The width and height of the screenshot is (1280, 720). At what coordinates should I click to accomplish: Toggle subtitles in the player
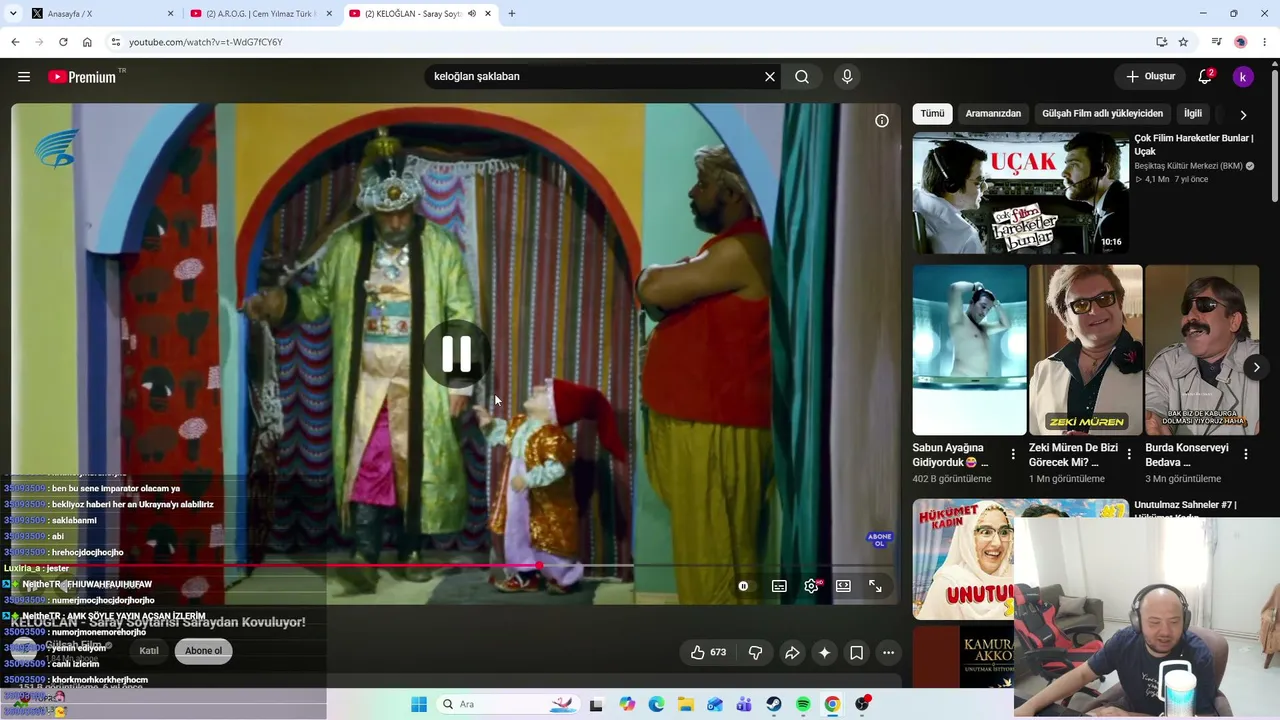pyautogui.click(x=779, y=586)
